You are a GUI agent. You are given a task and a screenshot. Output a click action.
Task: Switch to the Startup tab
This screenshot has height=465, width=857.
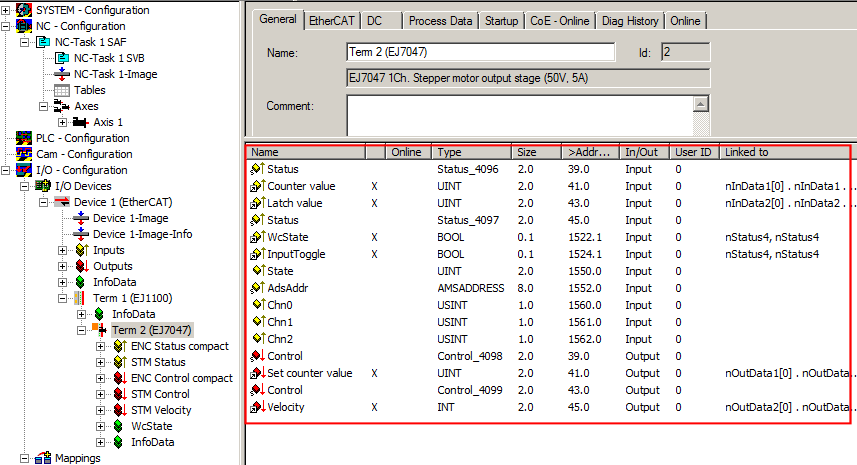(501, 21)
